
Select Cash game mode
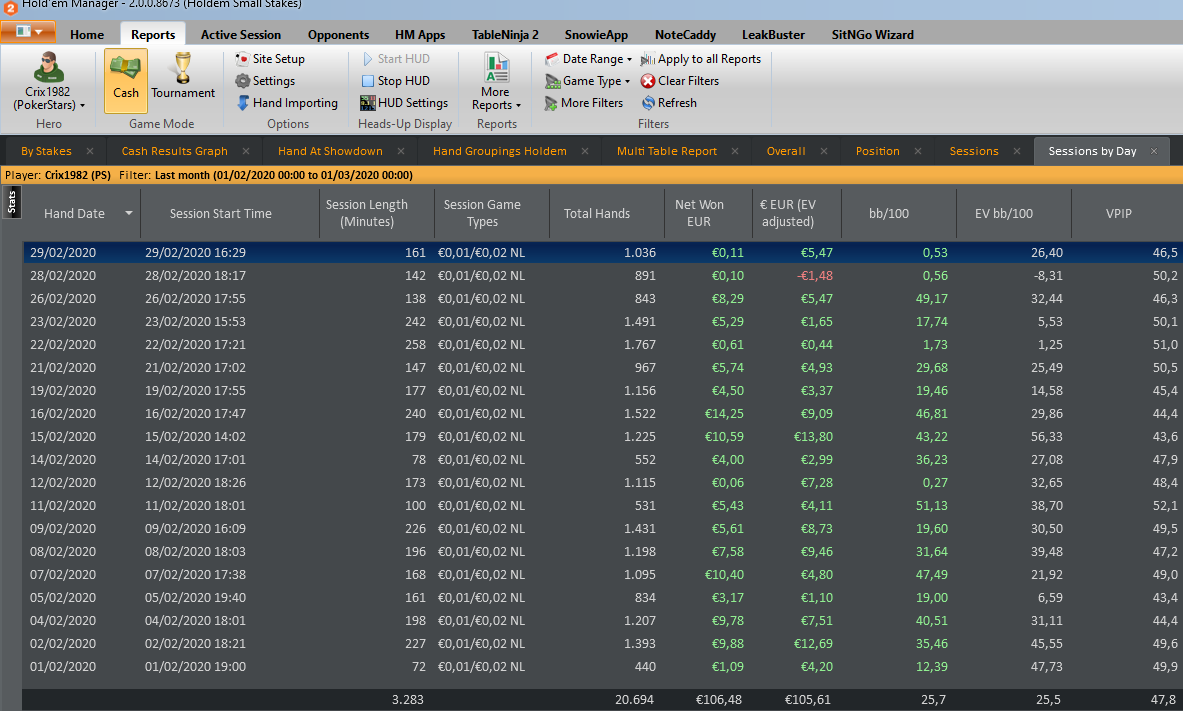(126, 81)
